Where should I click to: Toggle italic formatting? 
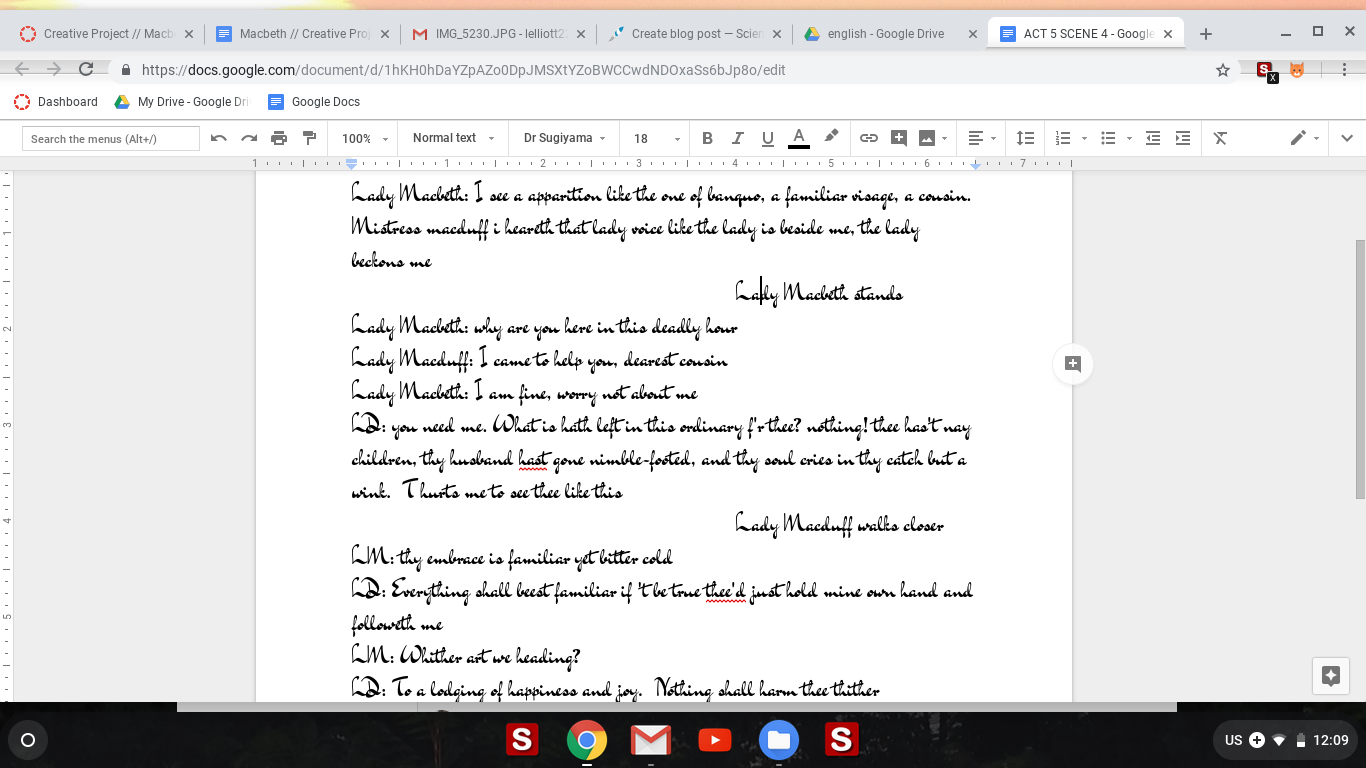[738, 138]
